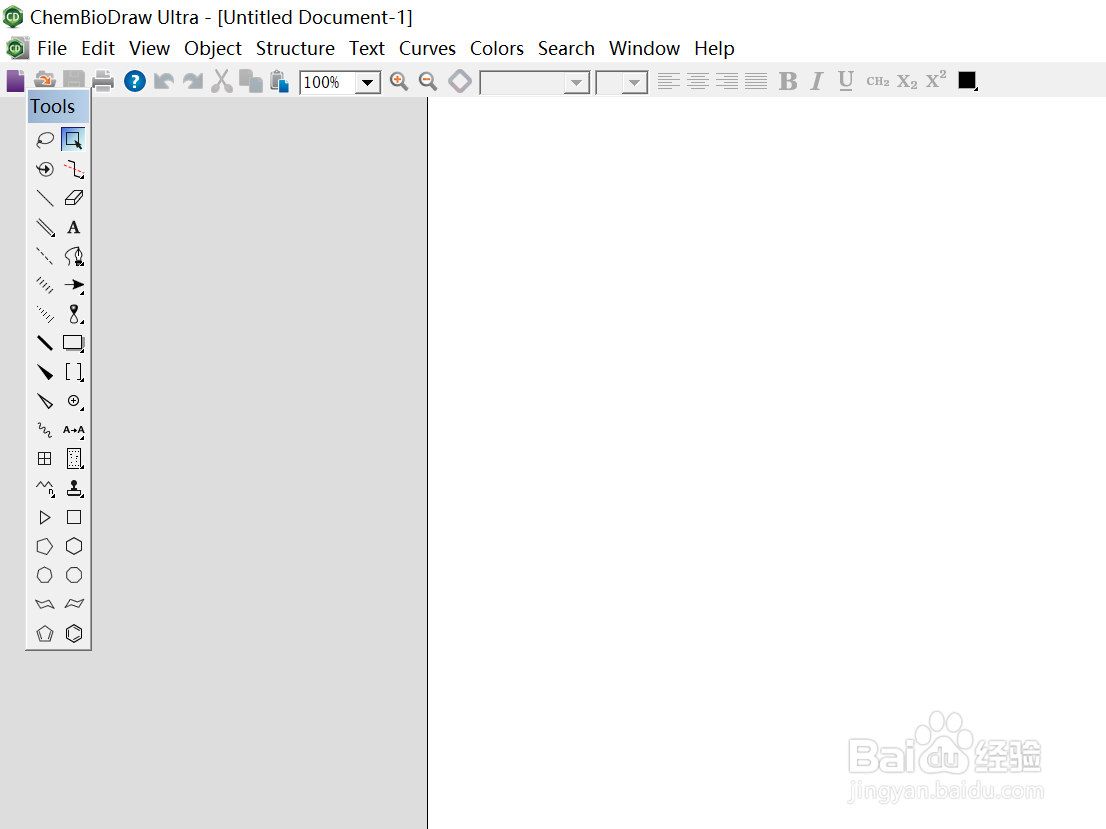Viewport: 1106px width, 829px height.
Task: Select the Mass Fragmentation tool
Action: pyautogui.click(x=73, y=169)
